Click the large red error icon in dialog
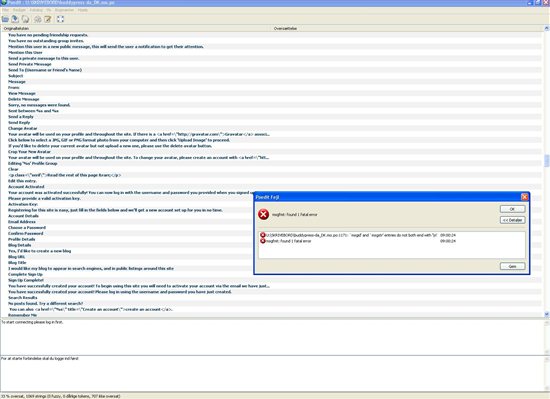Viewport: 550px width, 399px height. tap(263, 214)
